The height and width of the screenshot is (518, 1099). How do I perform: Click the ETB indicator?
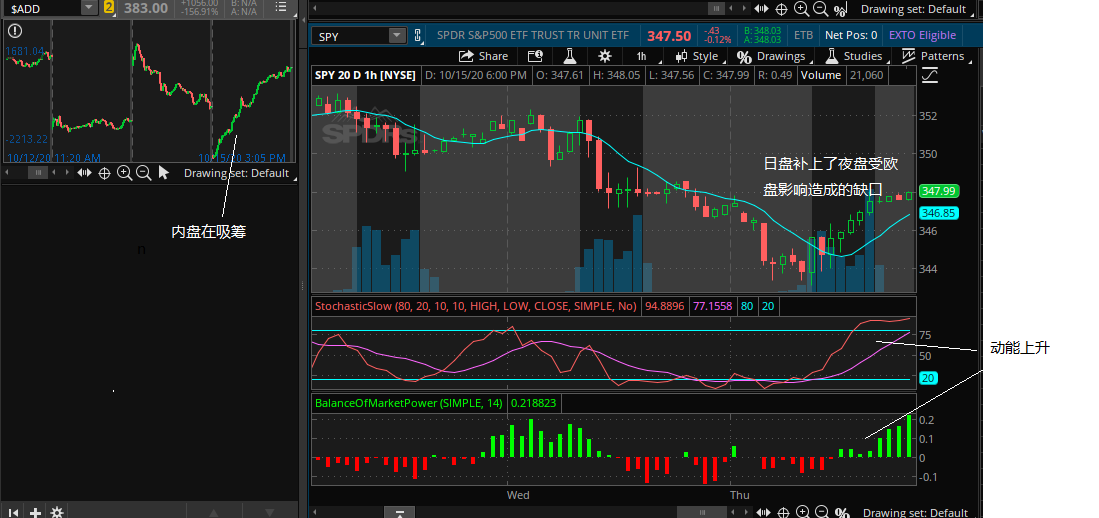[x=803, y=36]
